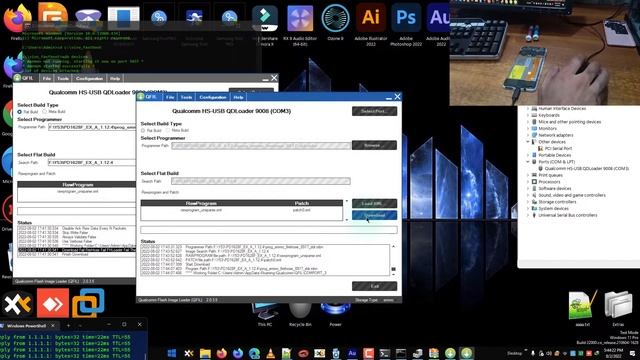This screenshot has width=640, height=360.
Task: Open the terminal icon on taskbar
Action: pyautogui.click(x=384, y=353)
